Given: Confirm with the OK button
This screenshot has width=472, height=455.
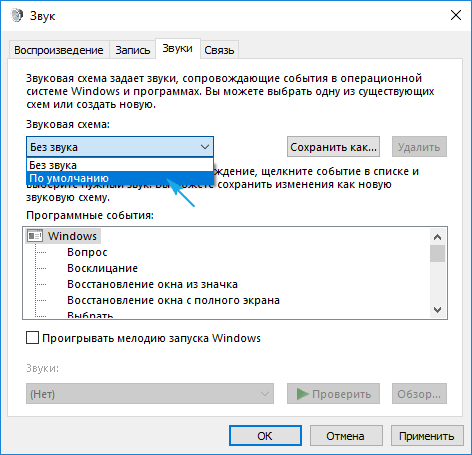Looking at the screenshot, I should click(x=265, y=436).
